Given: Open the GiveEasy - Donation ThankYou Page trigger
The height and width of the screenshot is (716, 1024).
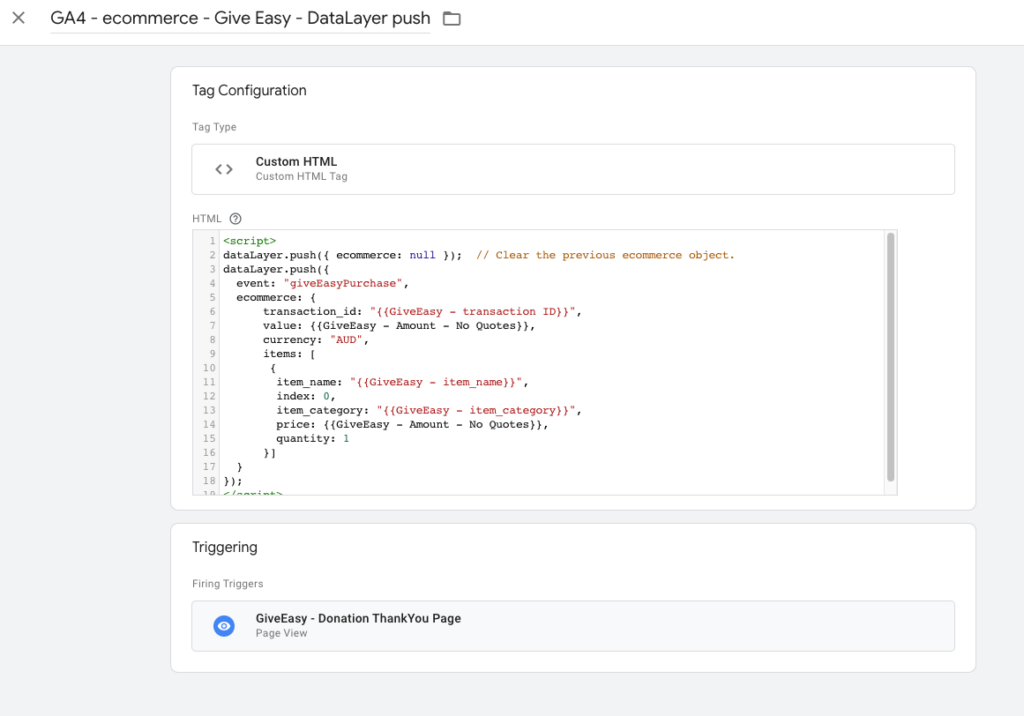Looking at the screenshot, I should pos(357,618).
